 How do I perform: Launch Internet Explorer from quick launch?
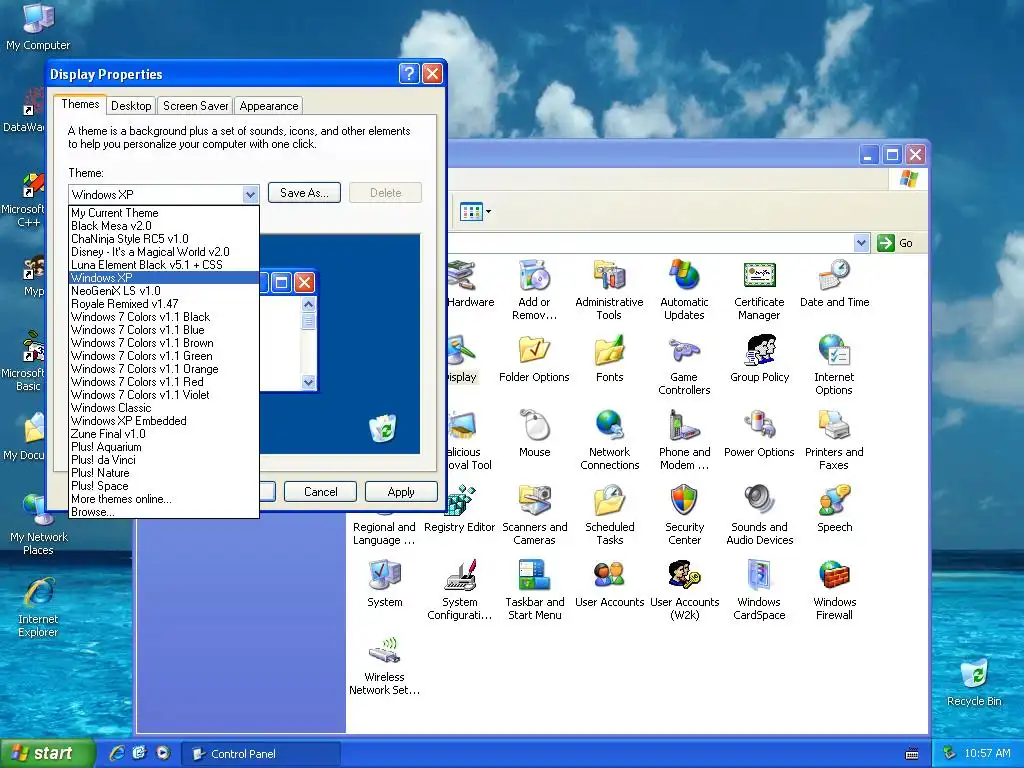117,753
